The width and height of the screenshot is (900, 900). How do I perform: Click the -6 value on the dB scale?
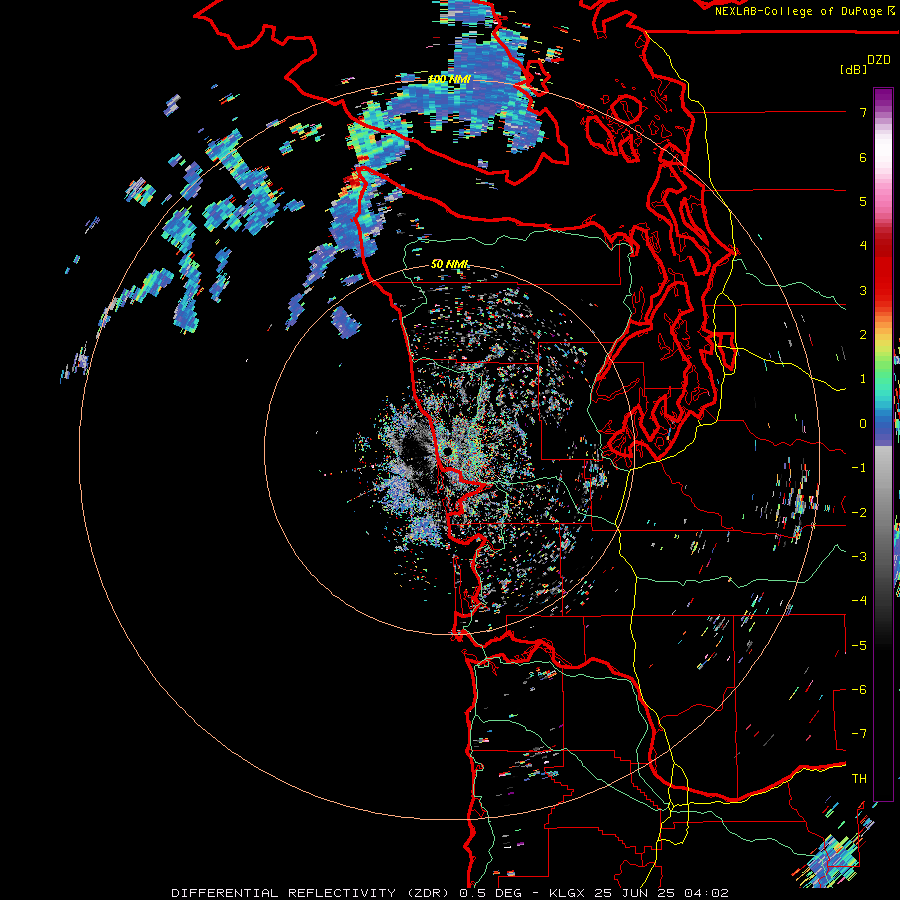[859, 690]
